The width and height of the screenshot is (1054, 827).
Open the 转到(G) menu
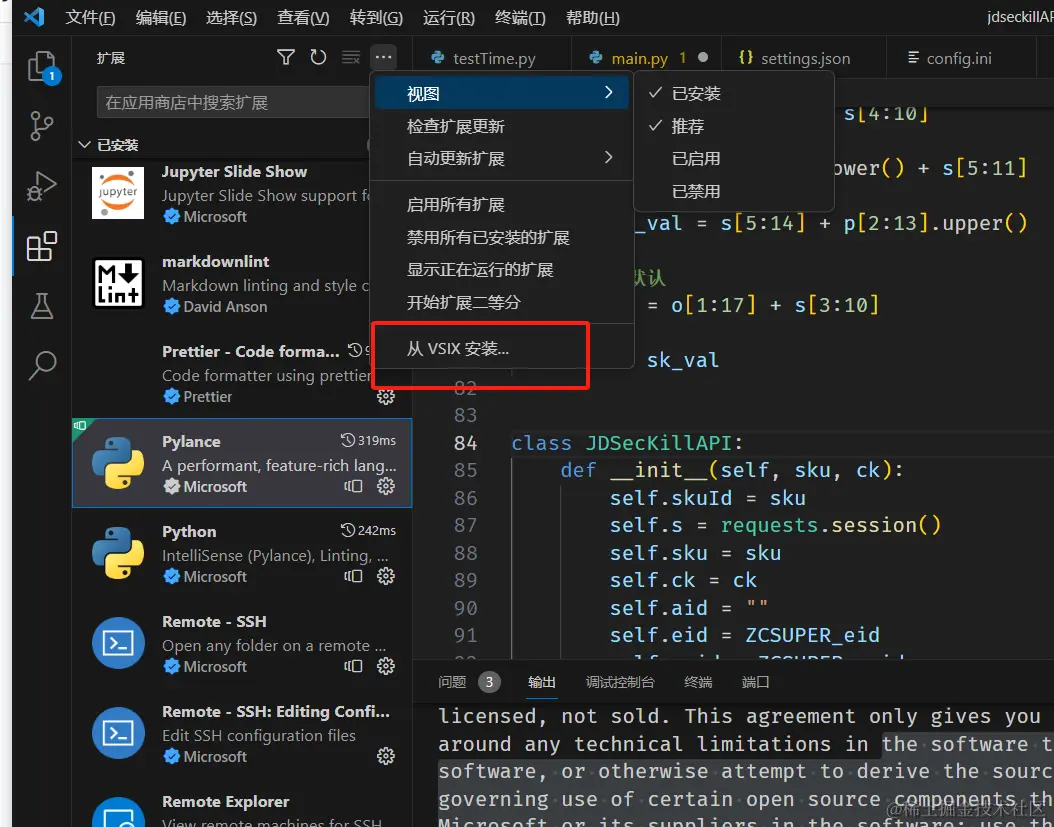click(376, 17)
